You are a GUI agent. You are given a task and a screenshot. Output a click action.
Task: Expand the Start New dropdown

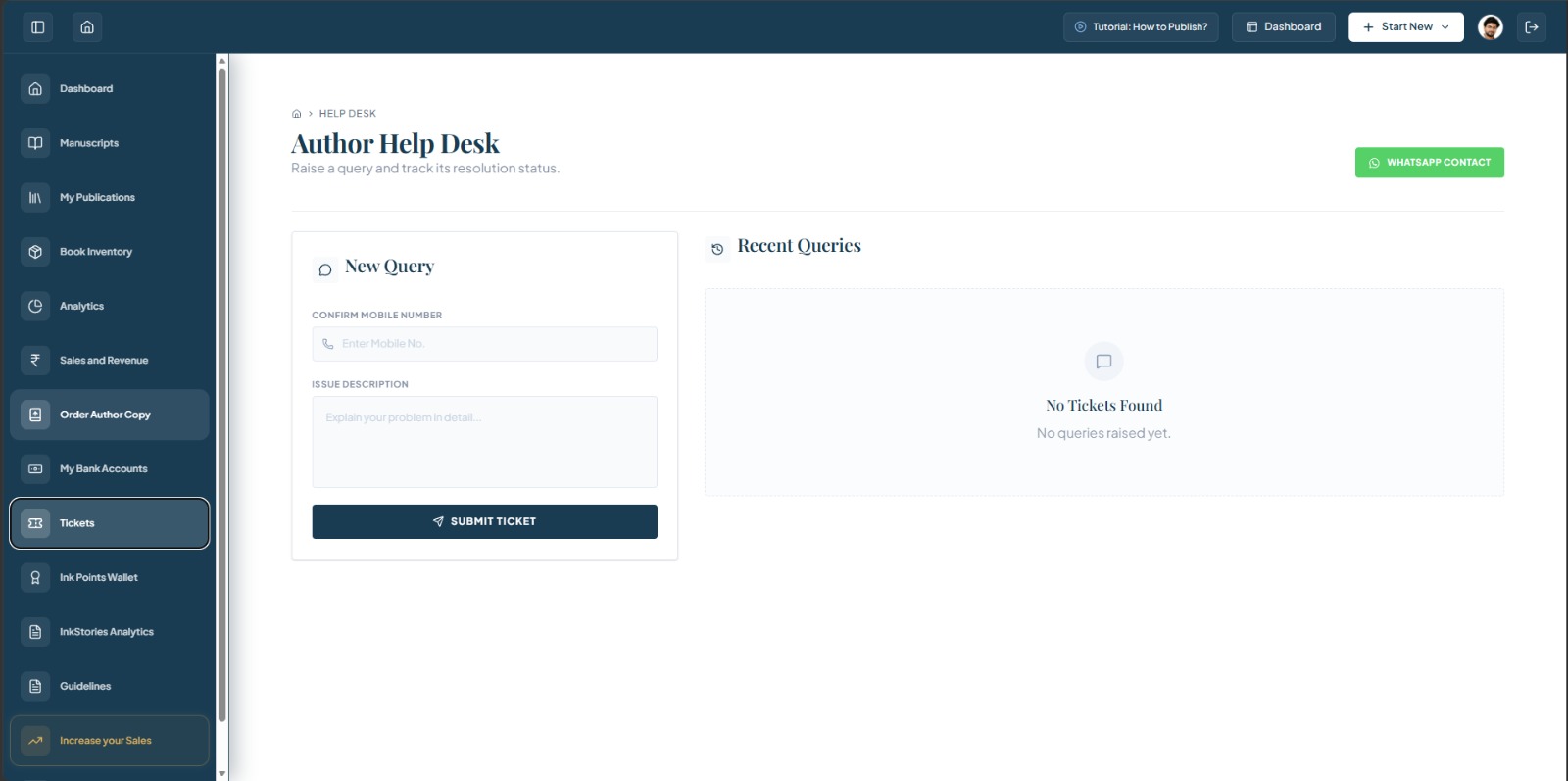click(x=1405, y=27)
